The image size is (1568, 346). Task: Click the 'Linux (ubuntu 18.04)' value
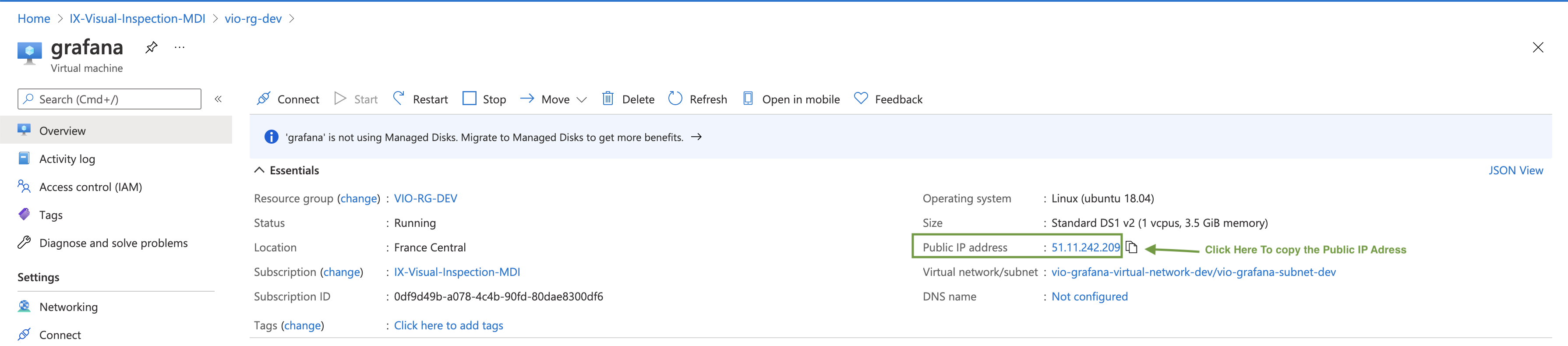[1102, 198]
